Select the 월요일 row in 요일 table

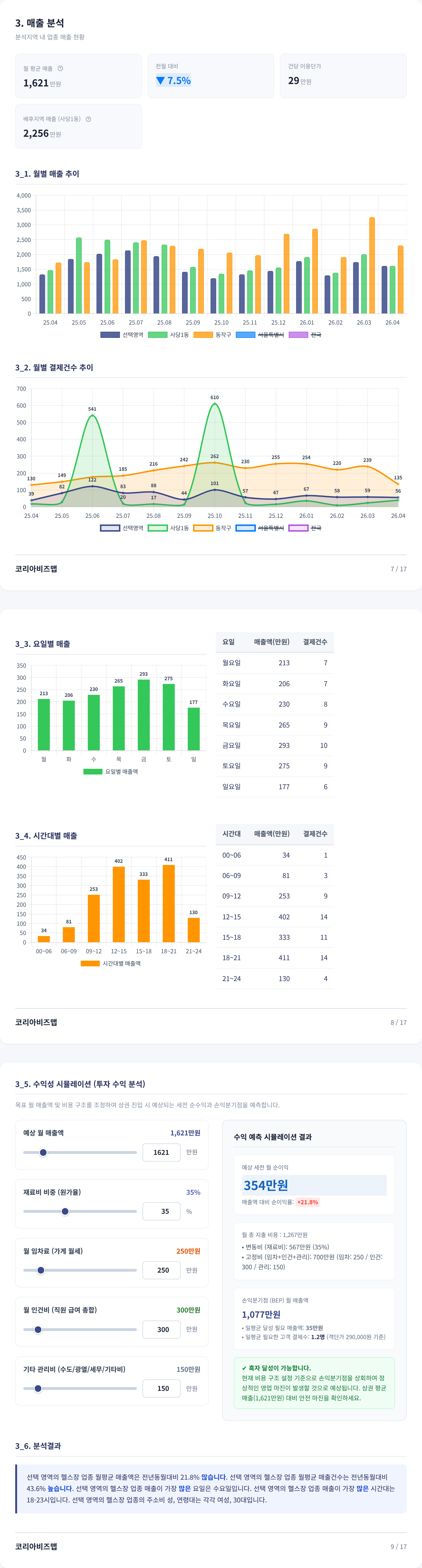coord(275,663)
